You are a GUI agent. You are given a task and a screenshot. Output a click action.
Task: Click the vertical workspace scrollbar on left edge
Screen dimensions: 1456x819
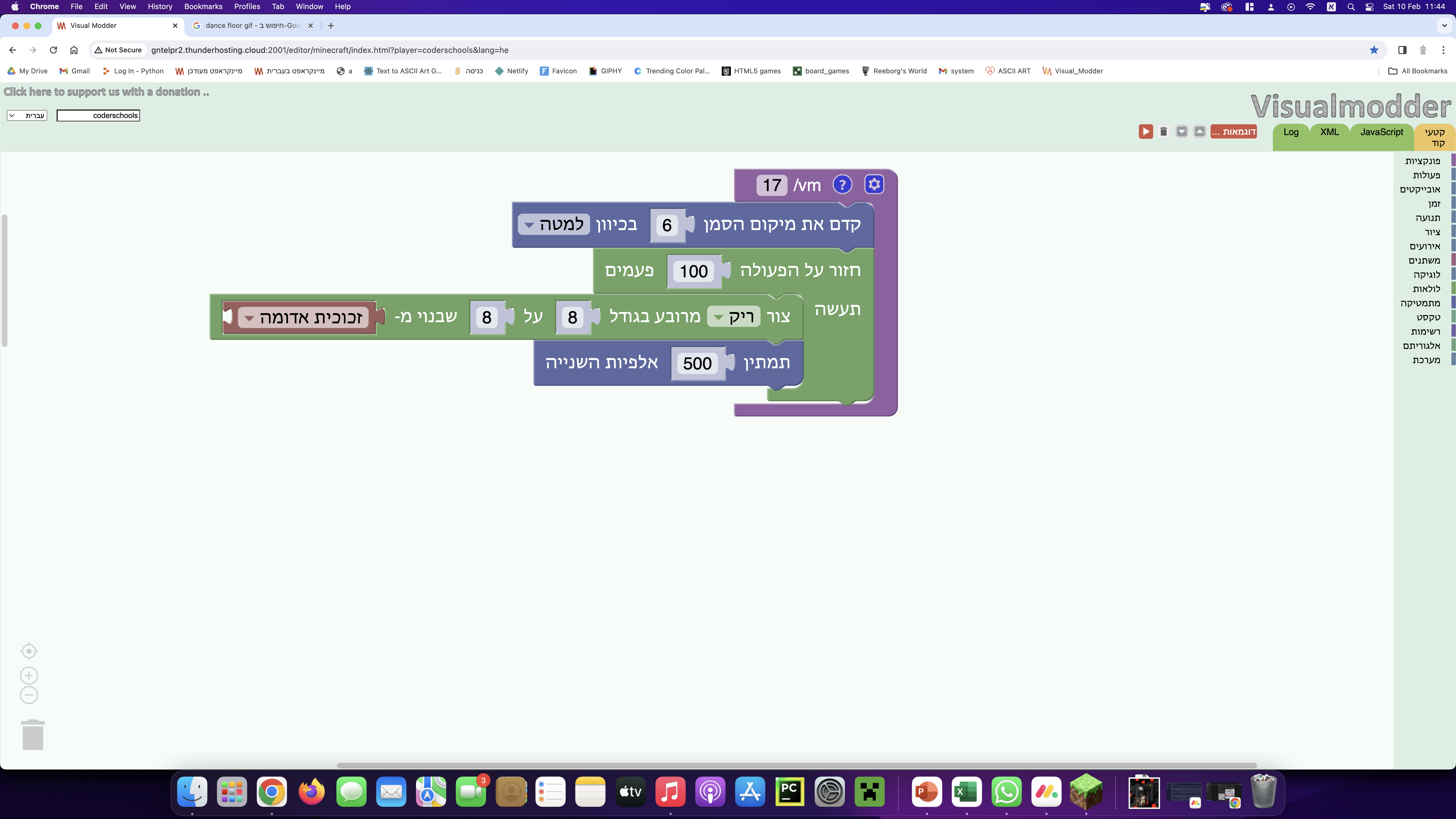[5, 280]
